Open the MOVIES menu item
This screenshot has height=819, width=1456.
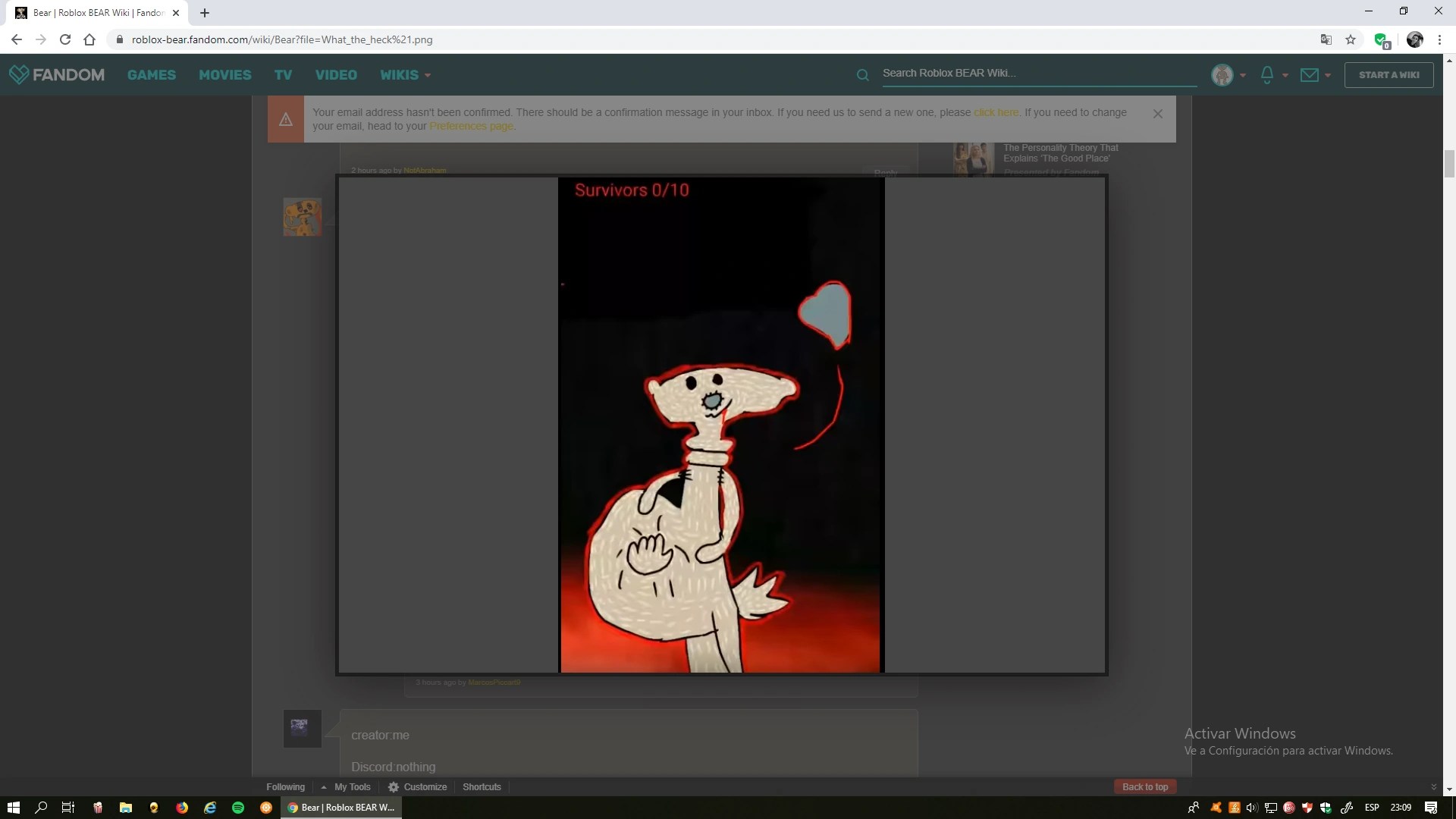click(224, 75)
